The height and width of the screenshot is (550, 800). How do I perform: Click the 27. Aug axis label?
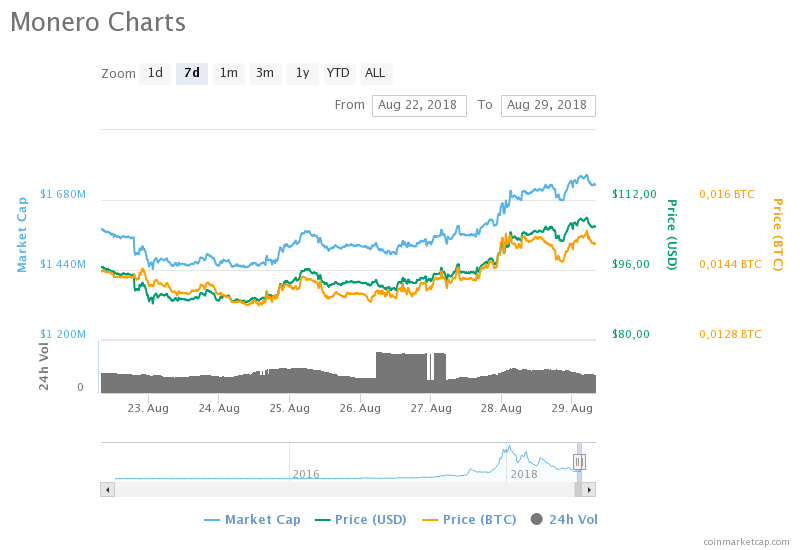431,408
